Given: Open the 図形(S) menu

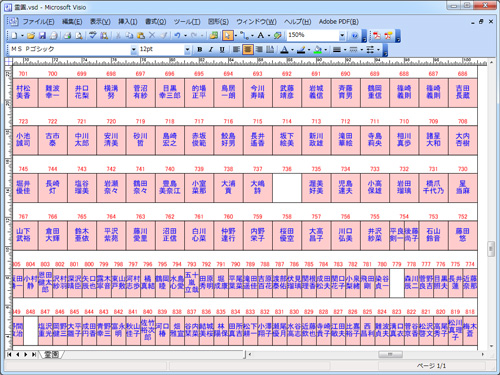Looking at the screenshot, I should (218, 22).
